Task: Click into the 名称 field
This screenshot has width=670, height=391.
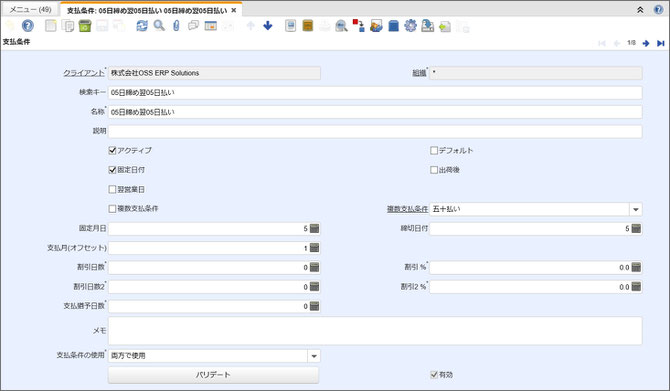Action: 375,112
